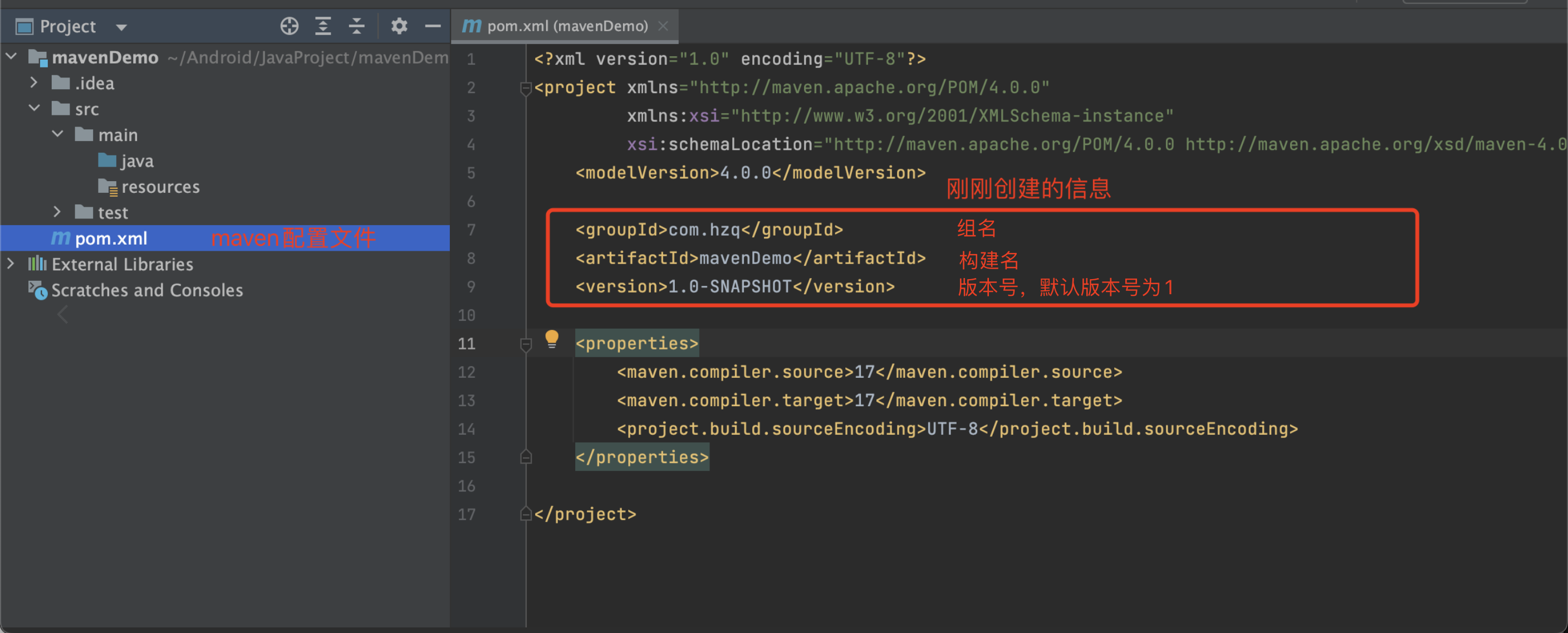Click line number 11 in gutter
Viewport: 1568px width, 633px height.
click(466, 344)
